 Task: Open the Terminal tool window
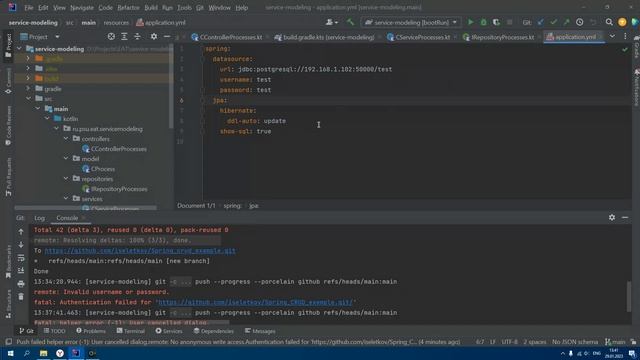(x=130, y=331)
